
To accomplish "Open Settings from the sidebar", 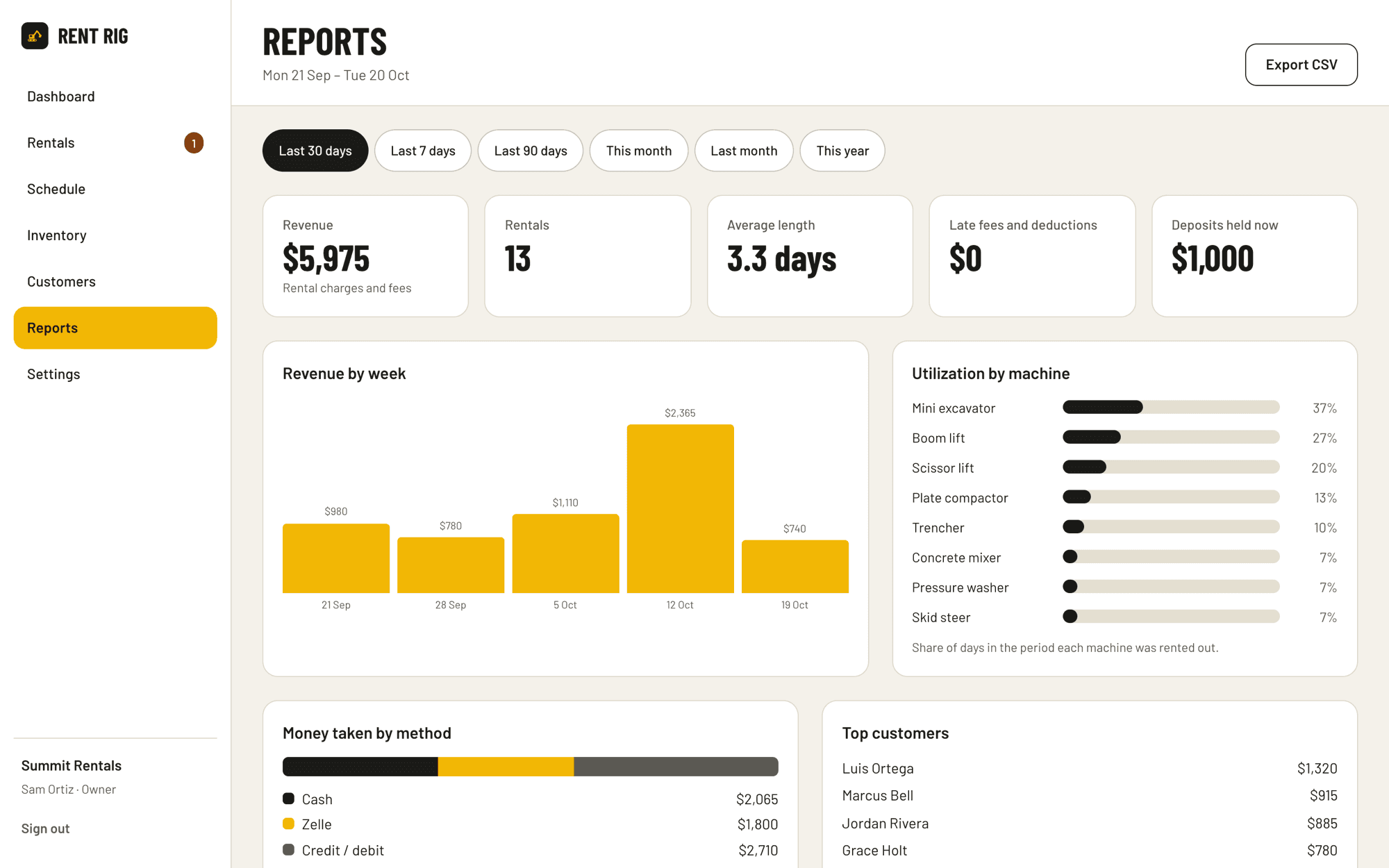I will coord(115,374).
